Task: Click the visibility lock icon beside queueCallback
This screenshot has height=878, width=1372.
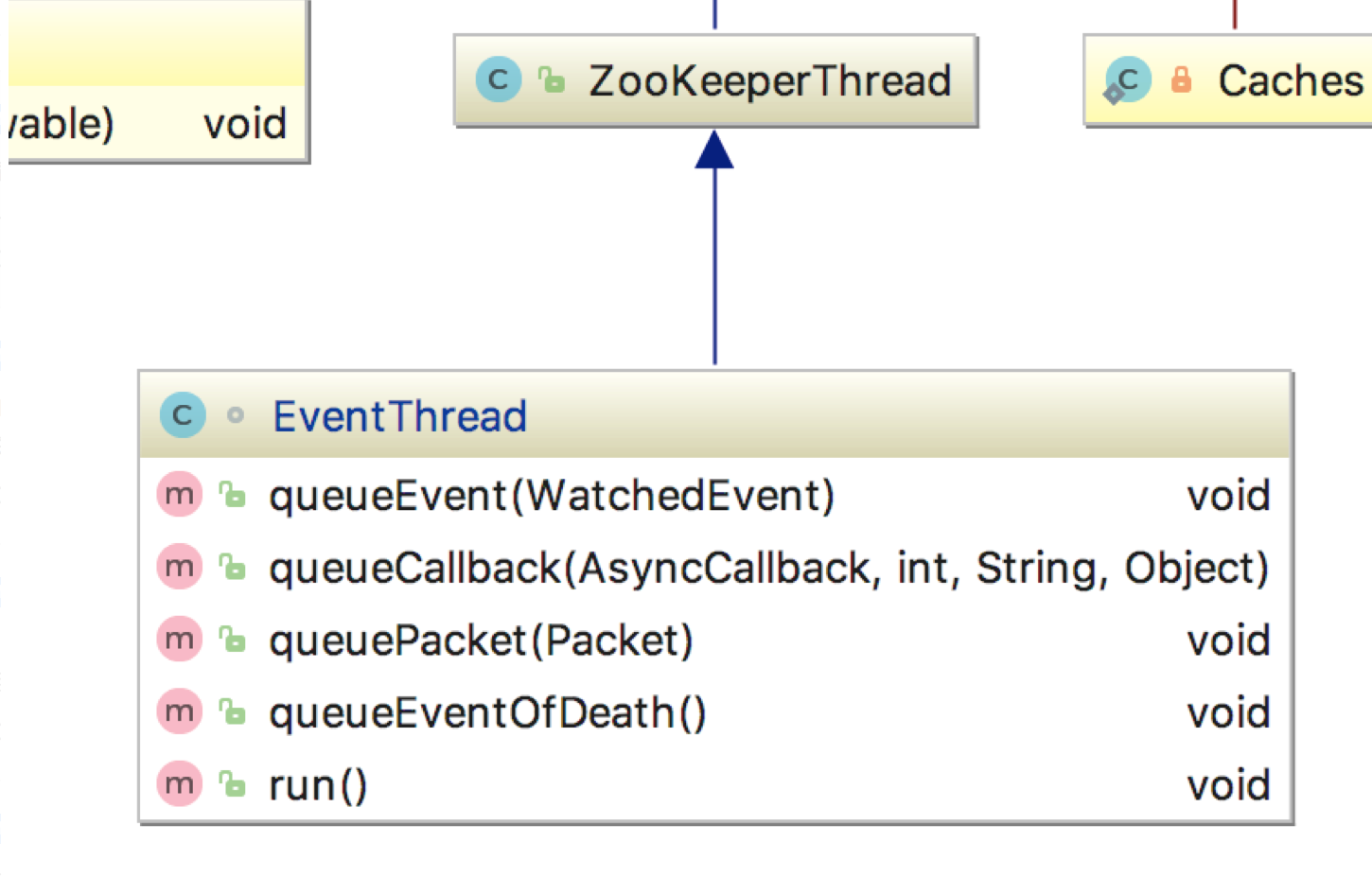Action: coord(233,567)
